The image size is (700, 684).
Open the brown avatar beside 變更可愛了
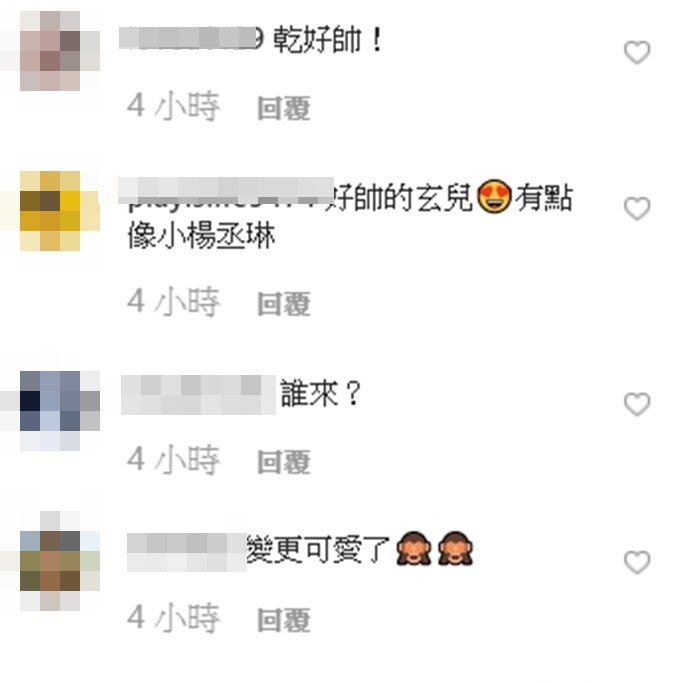coord(50,561)
